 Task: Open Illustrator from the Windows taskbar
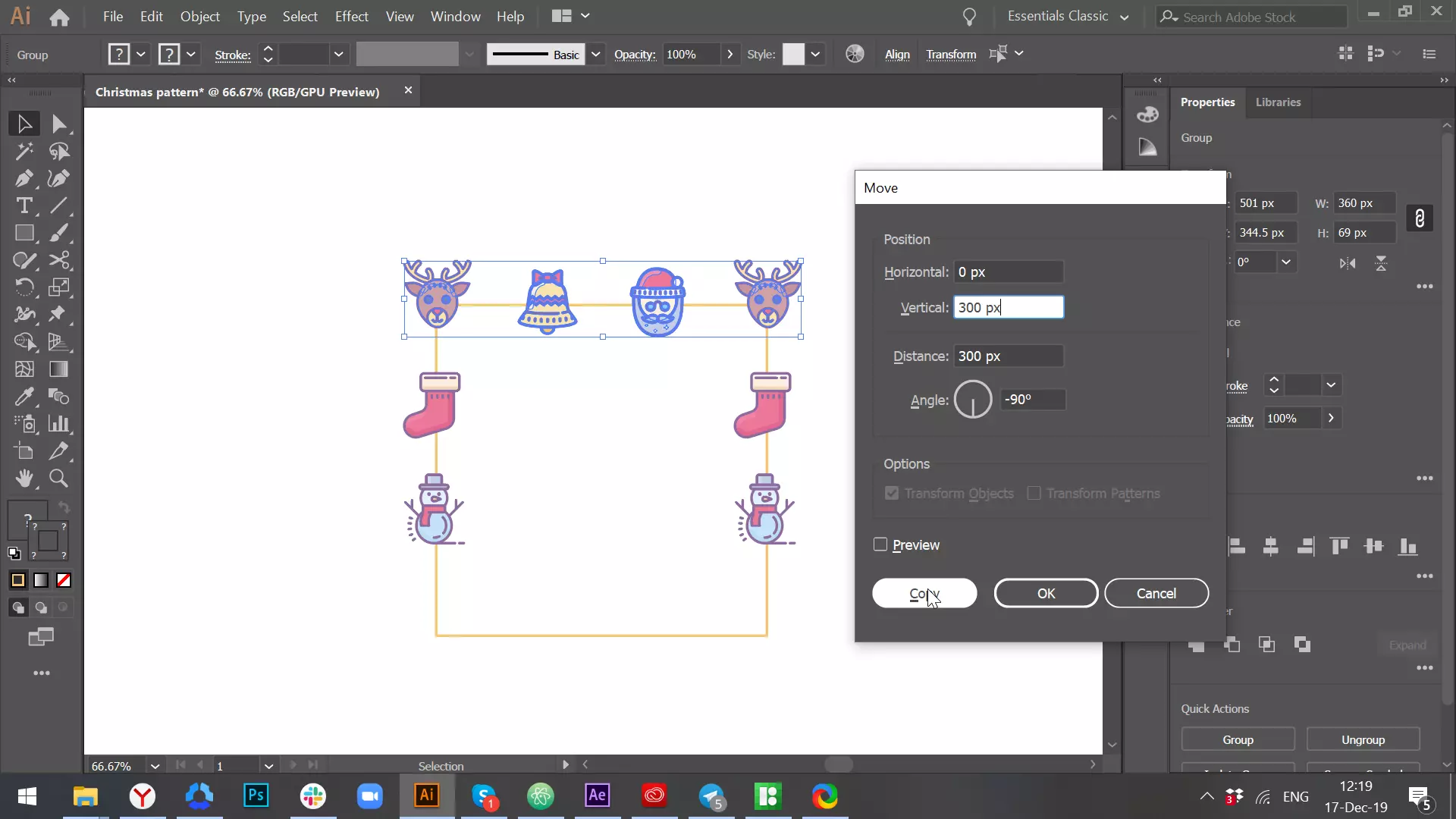coord(426,795)
